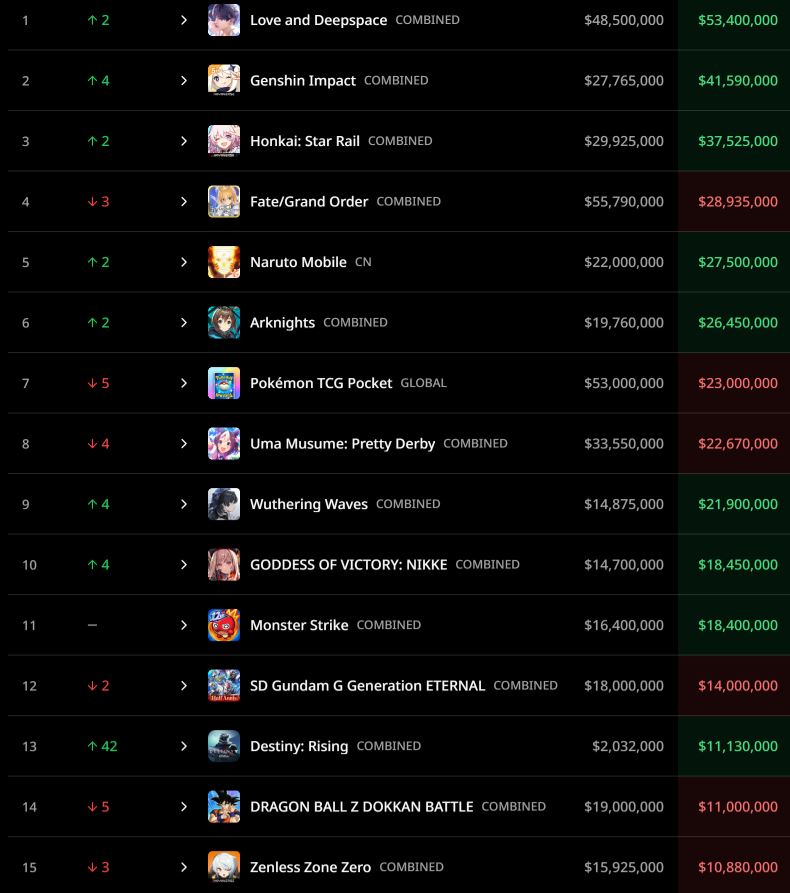This screenshot has height=893, width=790.
Task: Select the $37,525,000 revenue value
Action: [x=738, y=141]
